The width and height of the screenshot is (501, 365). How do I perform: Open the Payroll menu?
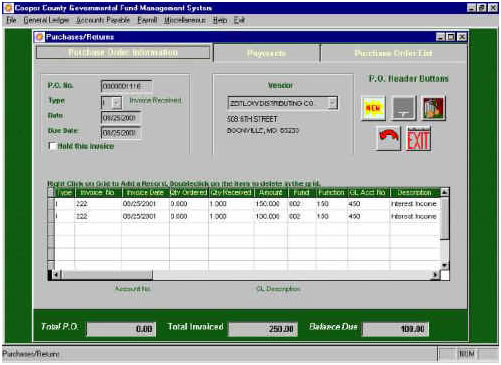[x=147, y=20]
